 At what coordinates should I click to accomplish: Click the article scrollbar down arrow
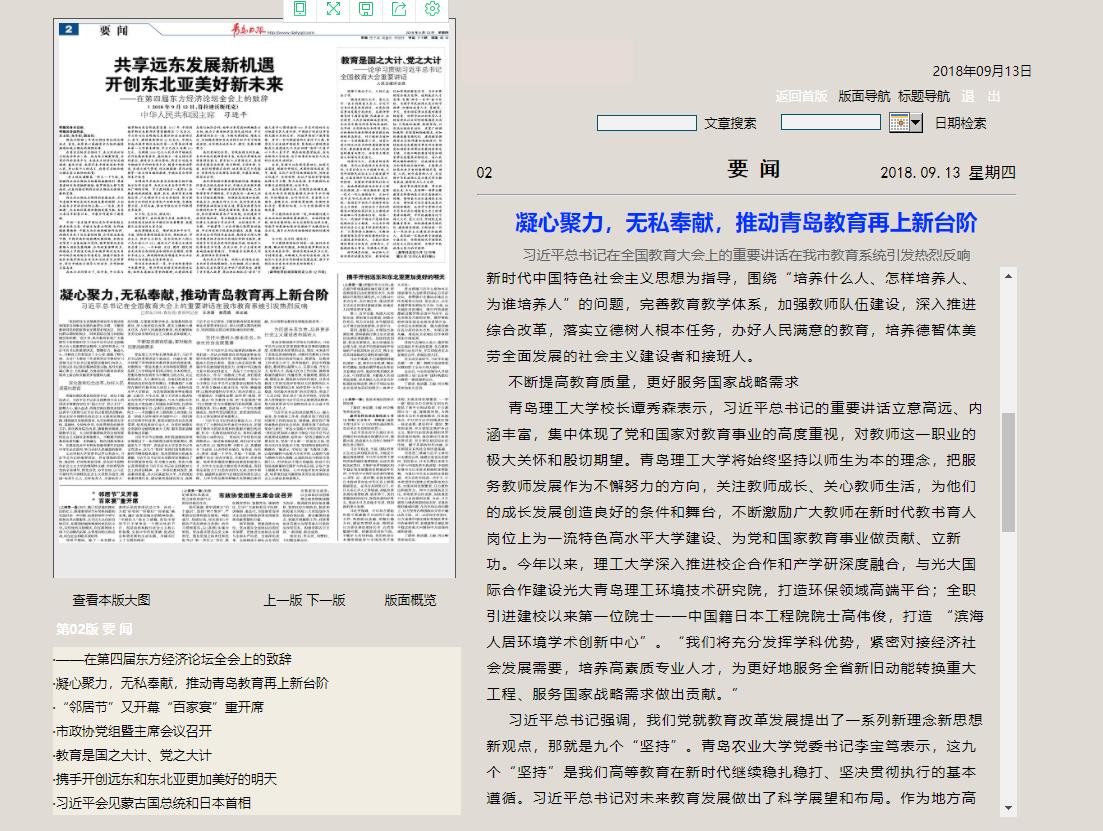[x=1008, y=807]
